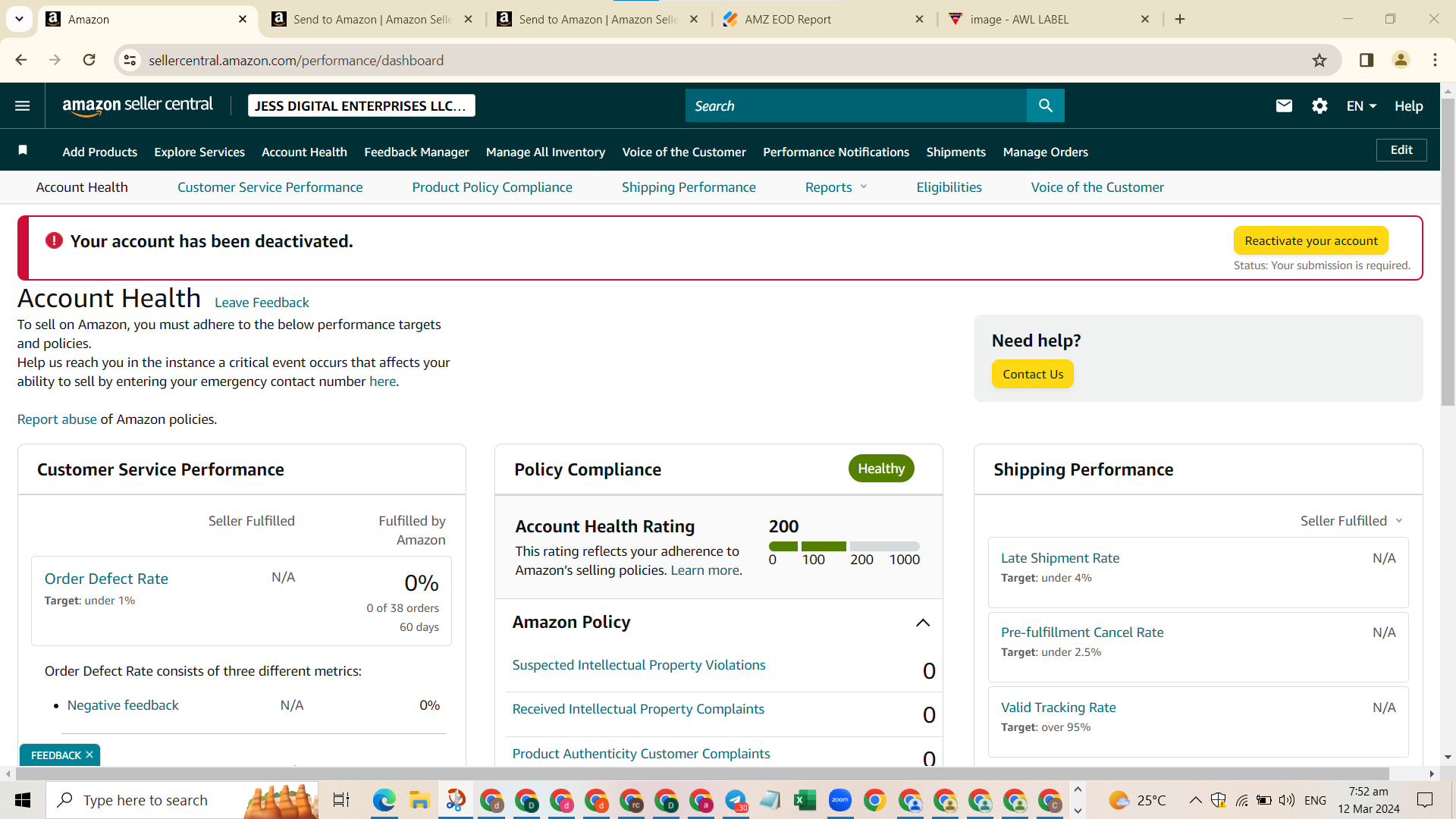
Task: Click the bookmark flag icon in the navigation bar
Action: click(x=23, y=151)
